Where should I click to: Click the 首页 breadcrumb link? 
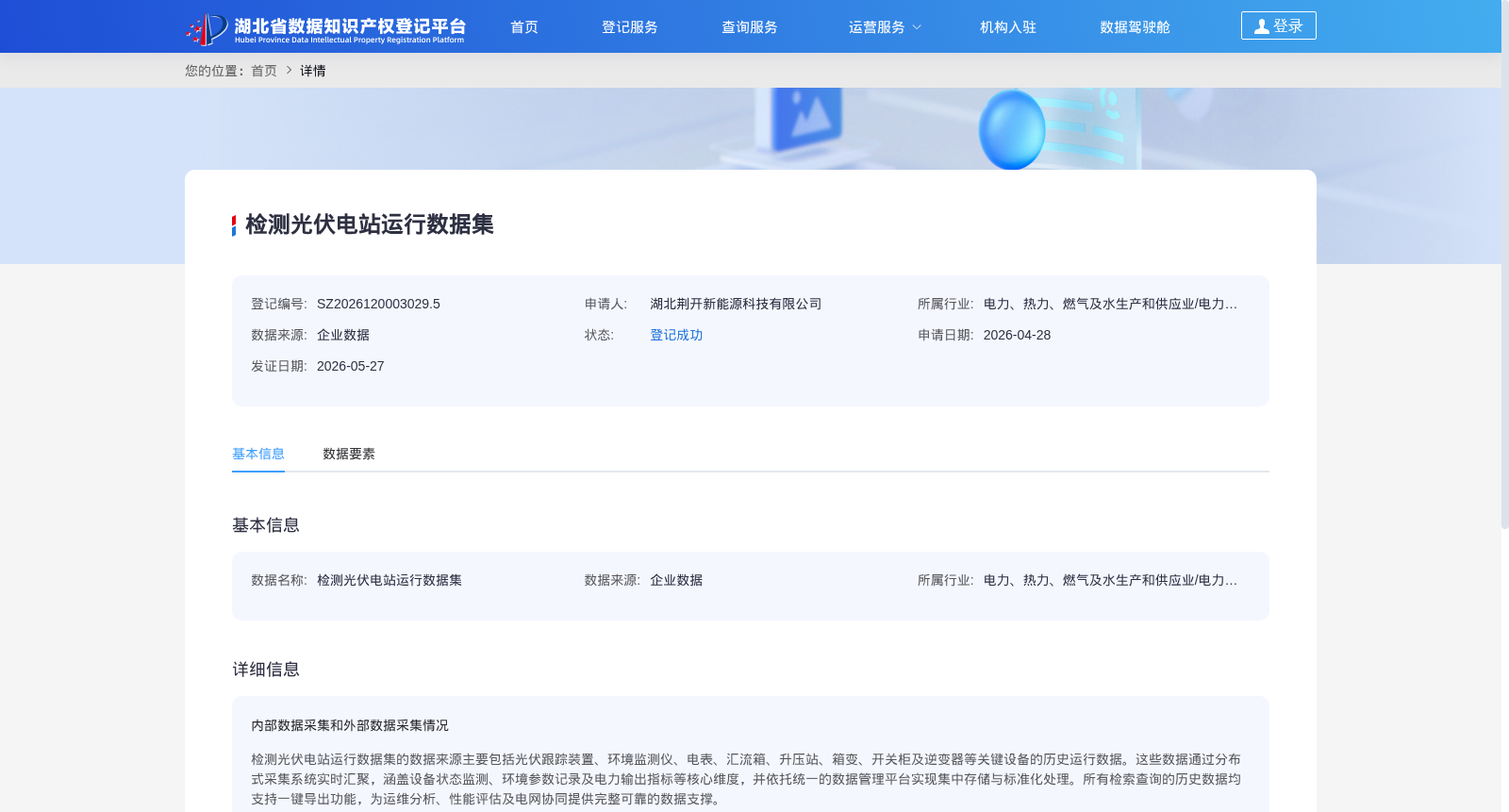click(x=264, y=71)
